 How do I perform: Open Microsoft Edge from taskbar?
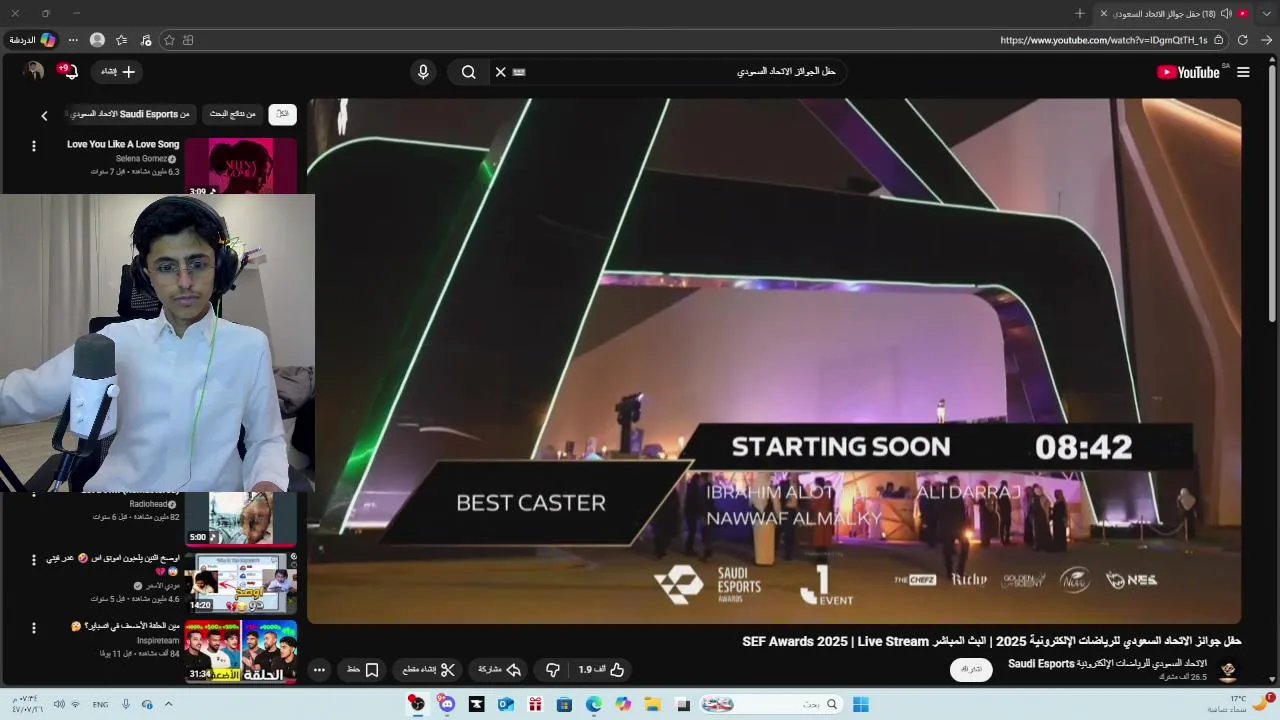point(594,705)
